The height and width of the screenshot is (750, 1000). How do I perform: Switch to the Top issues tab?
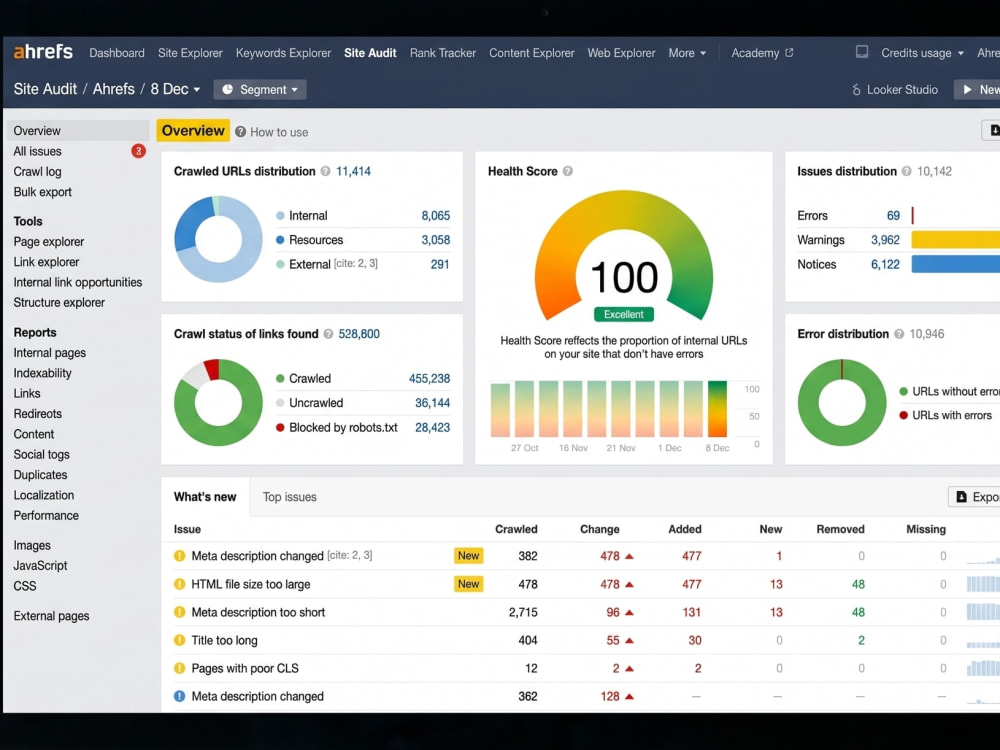(x=290, y=497)
